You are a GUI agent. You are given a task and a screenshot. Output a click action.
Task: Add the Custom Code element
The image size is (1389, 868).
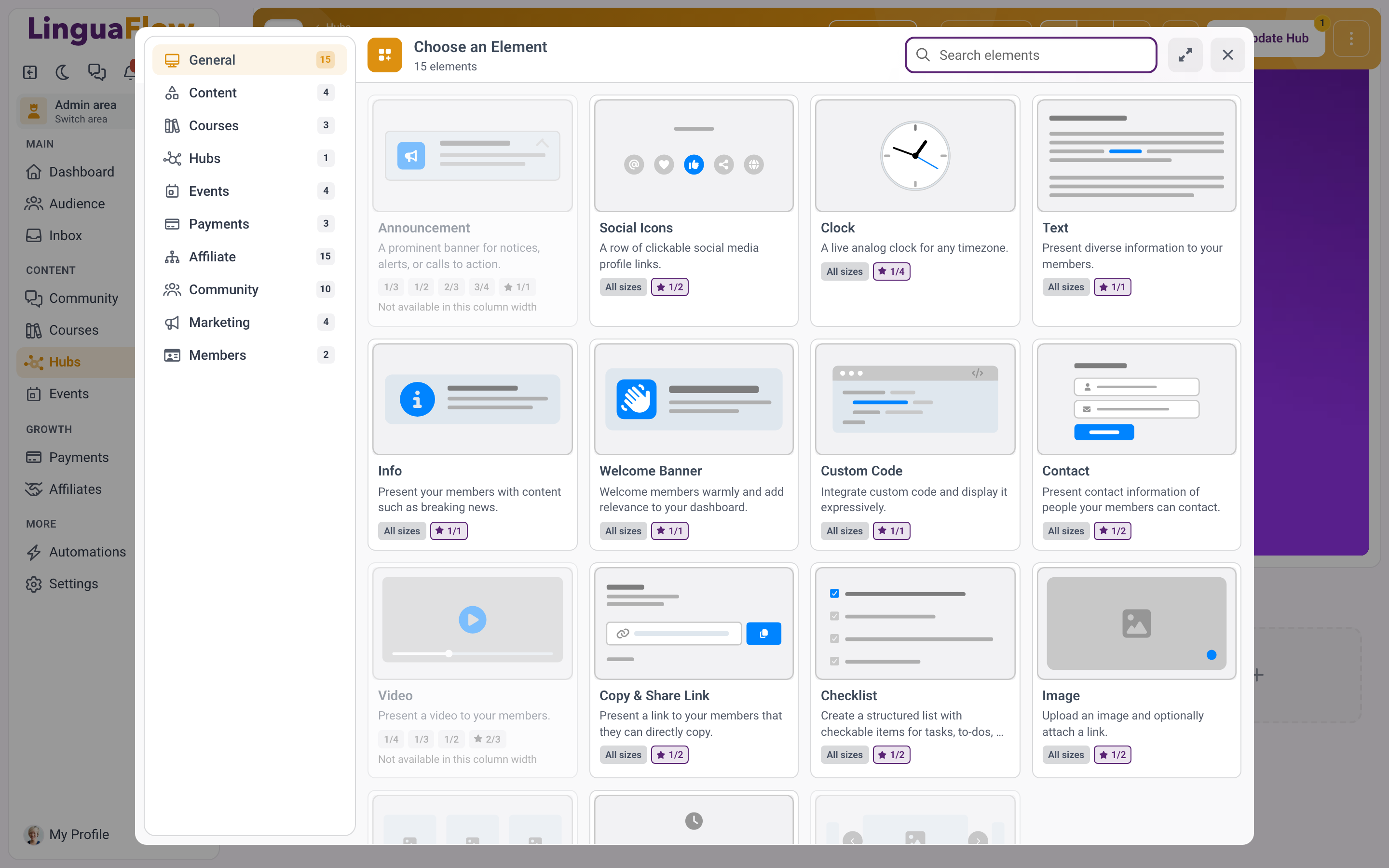tap(915, 444)
